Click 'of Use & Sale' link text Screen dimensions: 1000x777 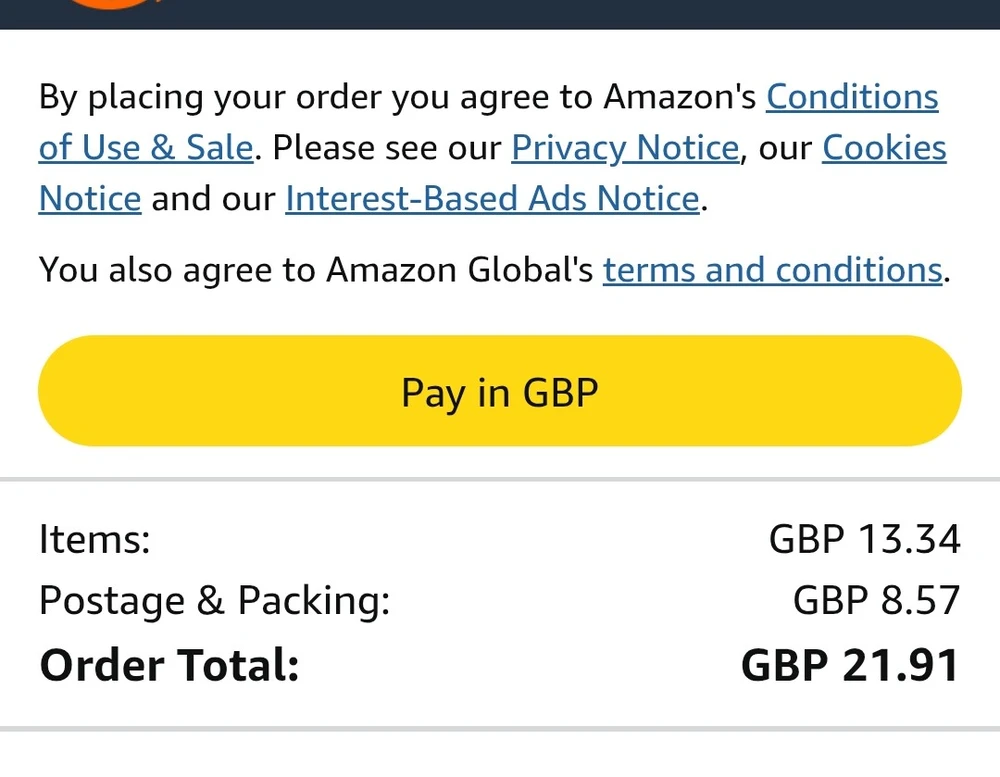pyautogui.click(x=146, y=148)
